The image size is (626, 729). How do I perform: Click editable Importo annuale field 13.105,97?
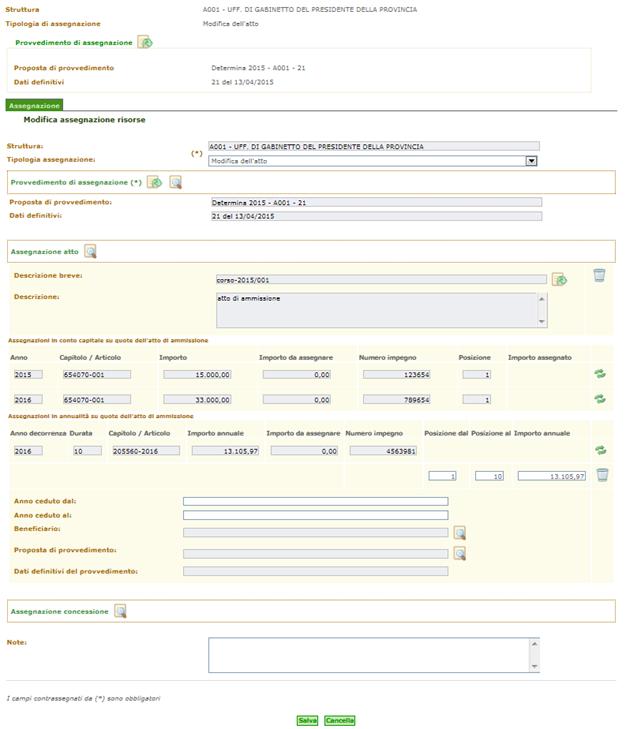coord(552,476)
